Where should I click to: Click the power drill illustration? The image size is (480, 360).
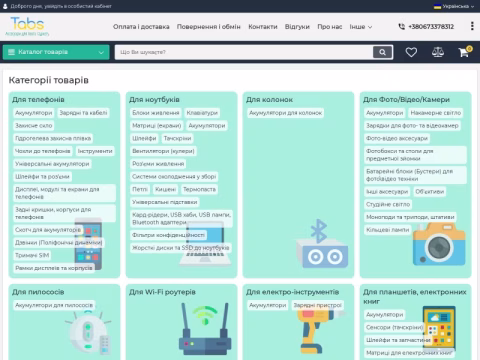[322, 328]
